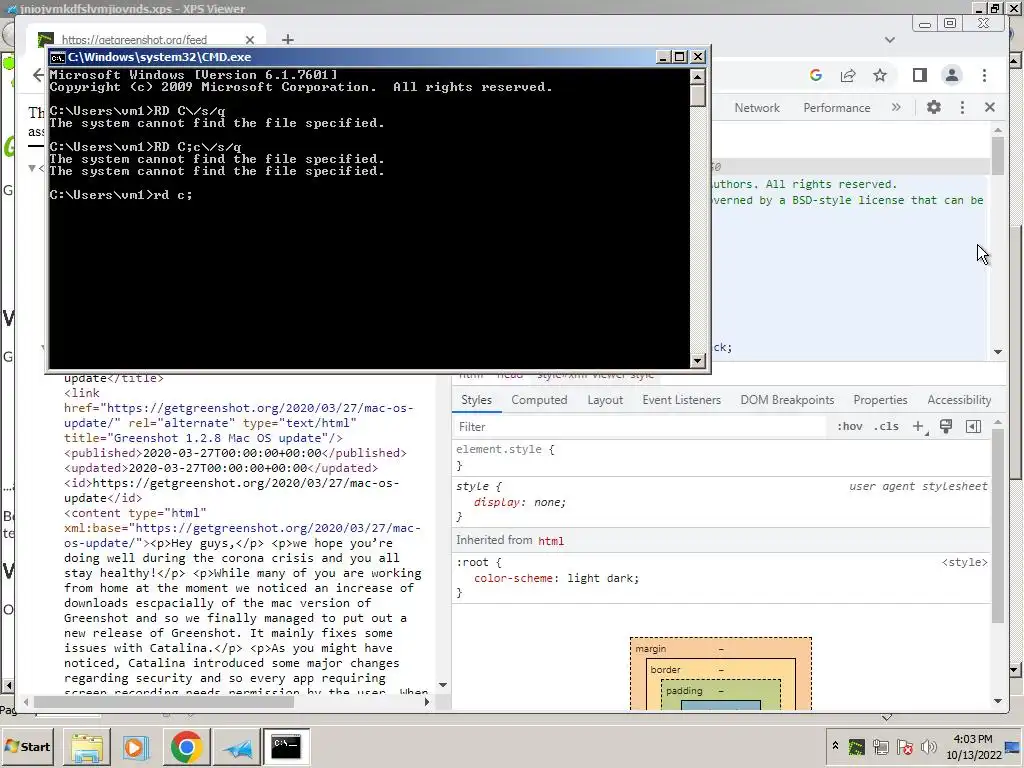Open the volume speaker tray icon
The image size is (1024, 768).
pos(928,746)
